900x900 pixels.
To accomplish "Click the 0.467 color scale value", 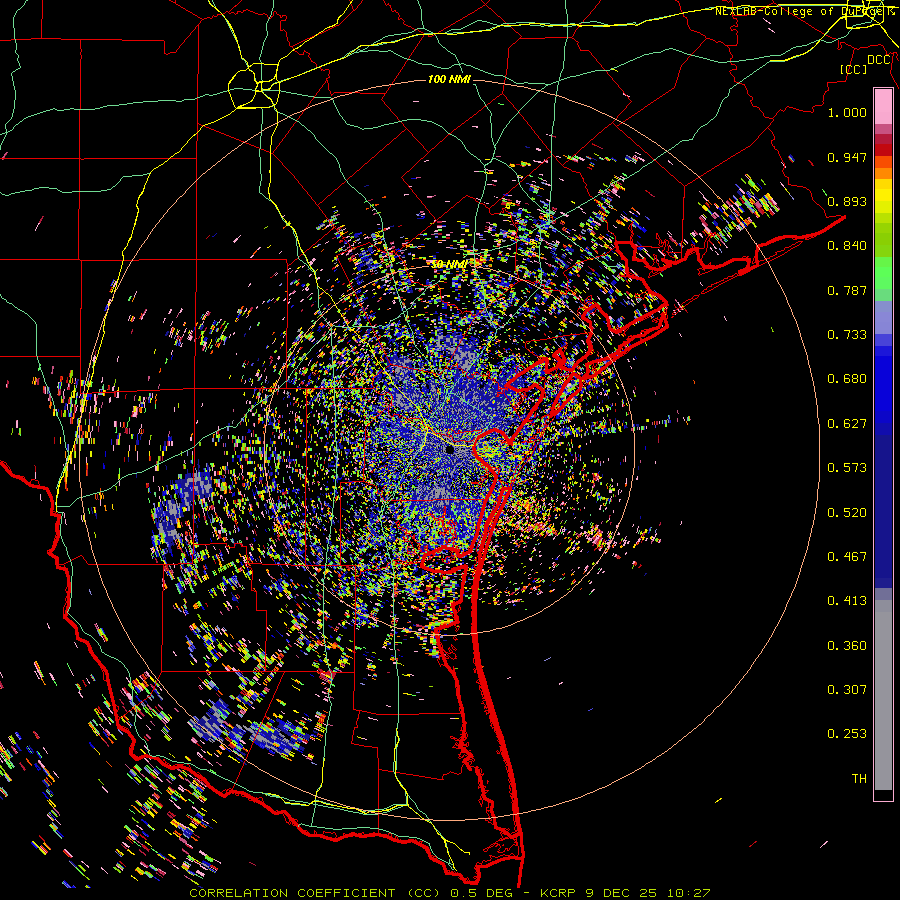I will click(847, 557).
